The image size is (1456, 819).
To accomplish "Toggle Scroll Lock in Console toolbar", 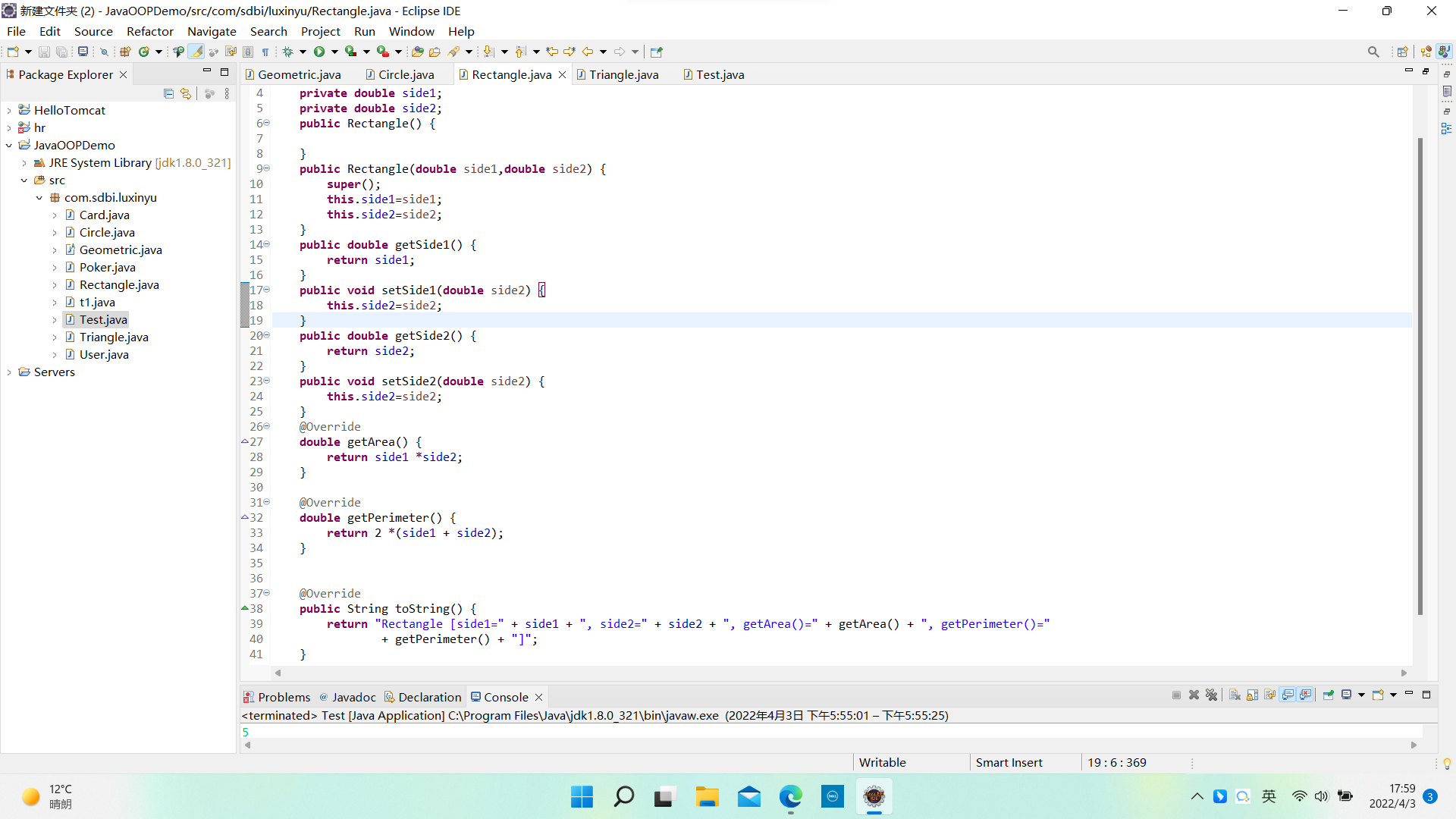I will tap(1252, 695).
